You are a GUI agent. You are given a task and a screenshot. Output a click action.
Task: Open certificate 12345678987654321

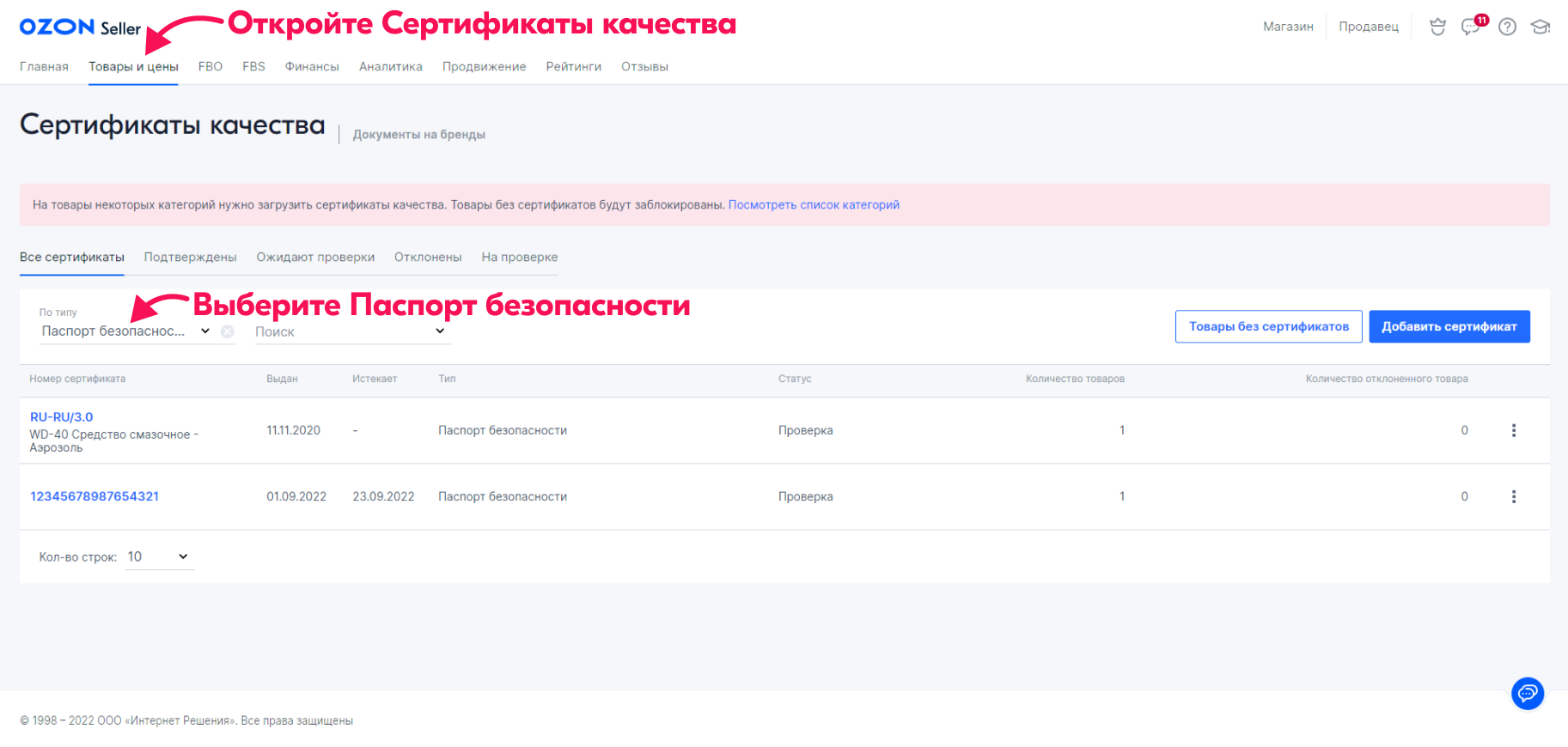click(x=95, y=496)
